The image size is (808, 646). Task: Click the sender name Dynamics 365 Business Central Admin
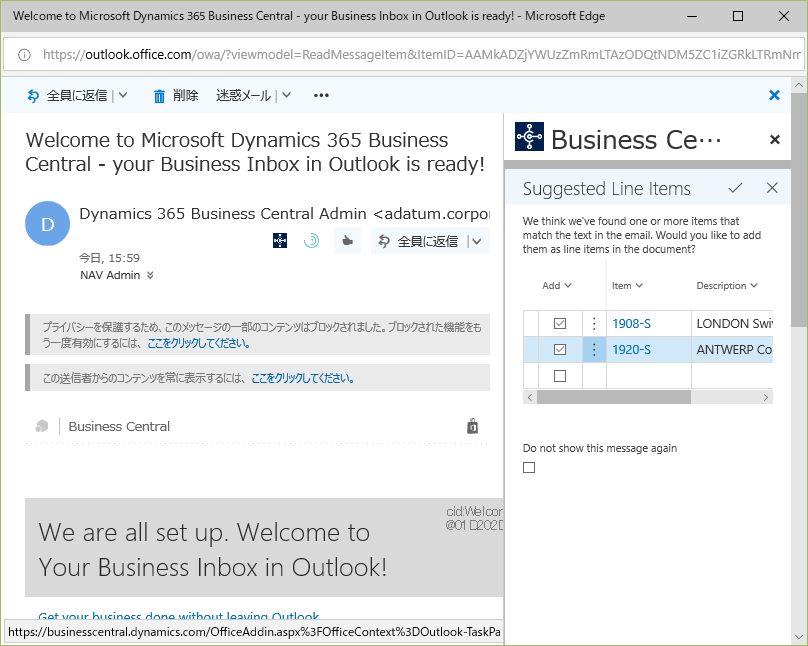223,213
